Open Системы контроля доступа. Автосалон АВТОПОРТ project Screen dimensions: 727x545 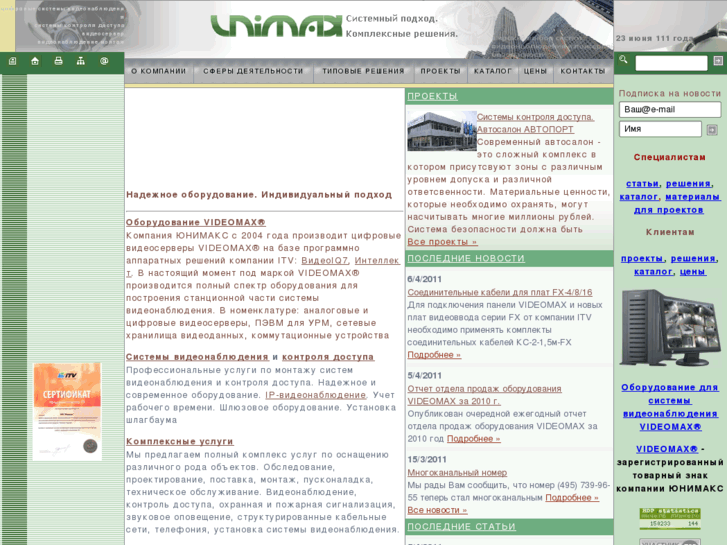535,123
